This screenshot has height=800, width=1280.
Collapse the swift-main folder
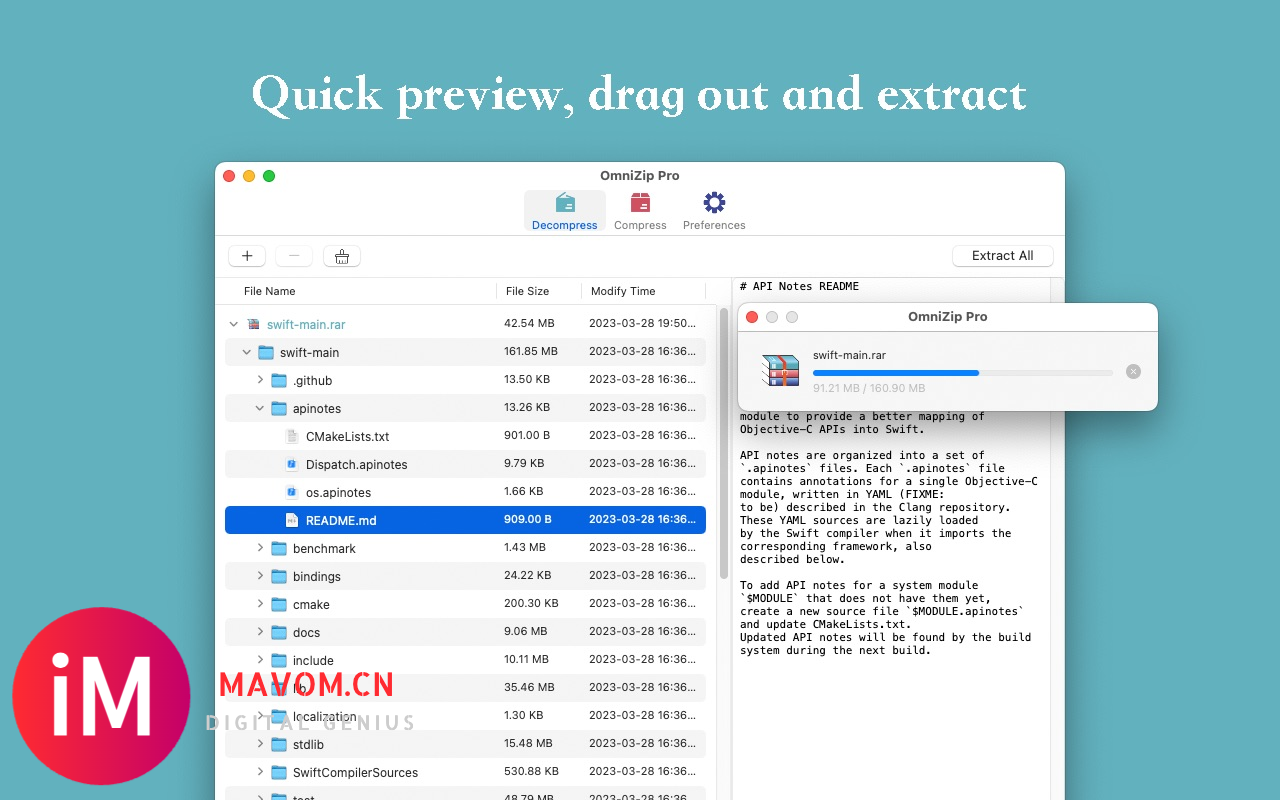pos(247,352)
